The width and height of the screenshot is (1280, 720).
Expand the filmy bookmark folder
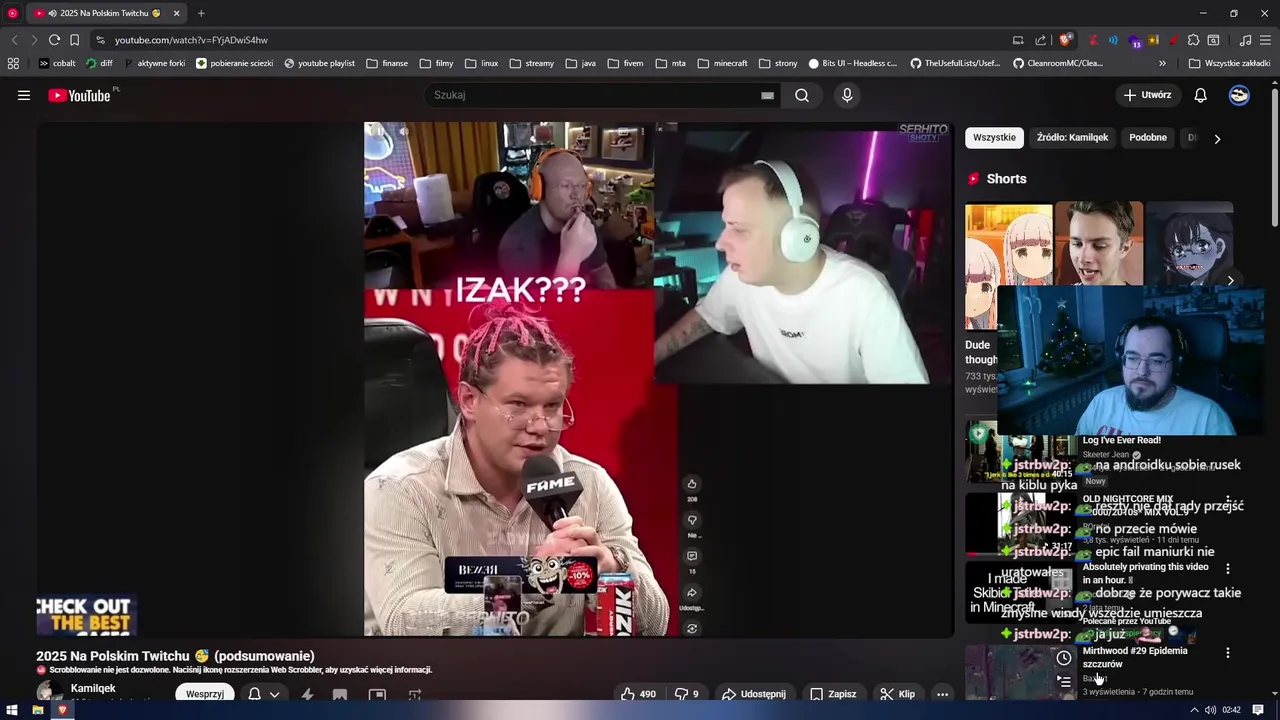tap(437, 63)
